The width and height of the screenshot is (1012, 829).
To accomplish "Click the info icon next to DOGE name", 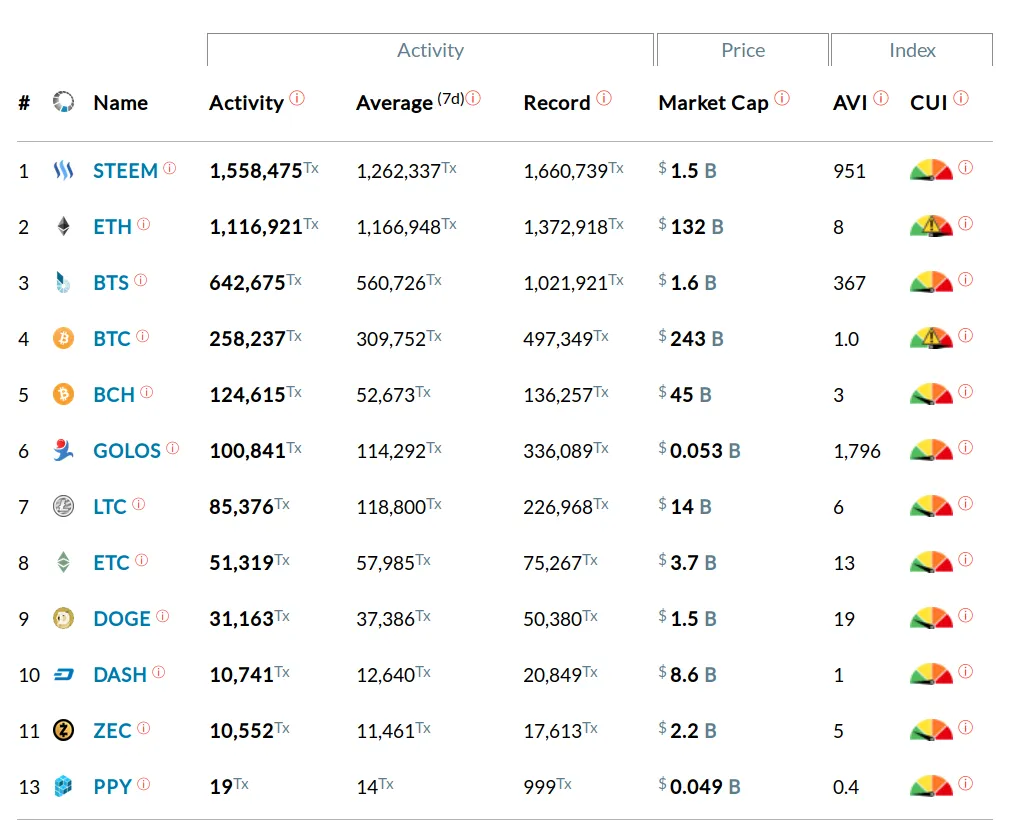I will 163,616.
